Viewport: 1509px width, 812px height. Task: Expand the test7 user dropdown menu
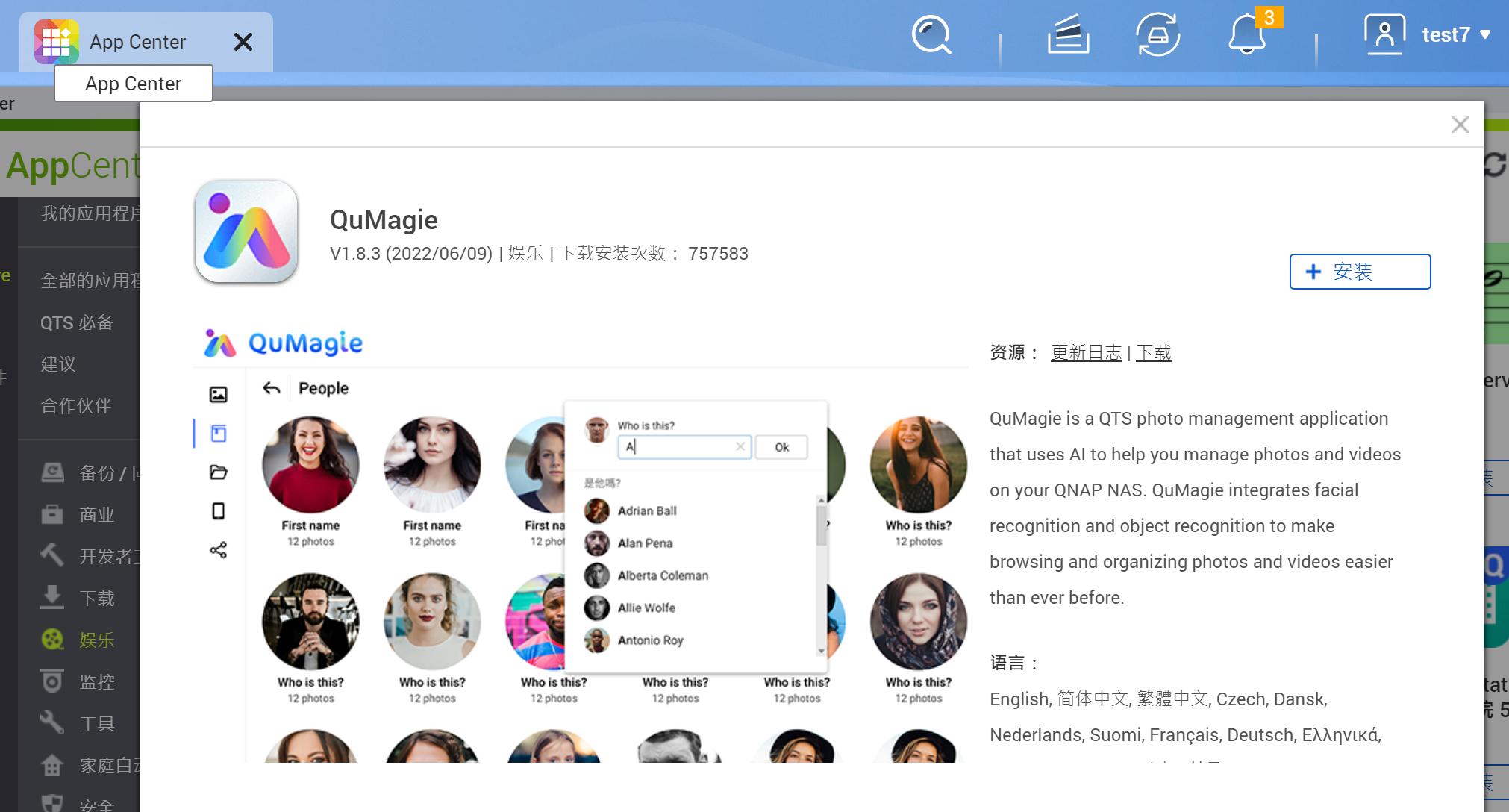[x=1457, y=34]
